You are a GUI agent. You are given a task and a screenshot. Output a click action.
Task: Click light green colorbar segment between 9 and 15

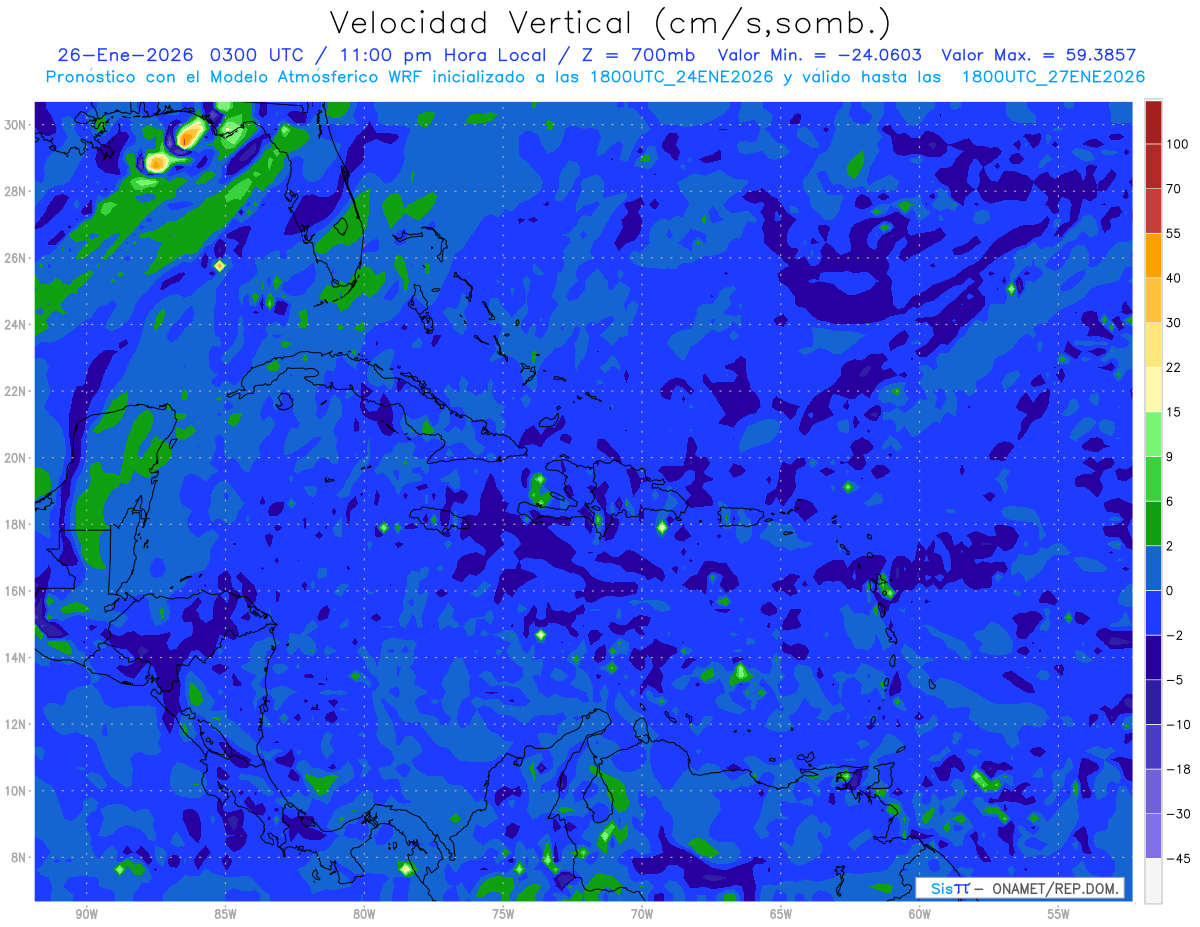click(1153, 434)
